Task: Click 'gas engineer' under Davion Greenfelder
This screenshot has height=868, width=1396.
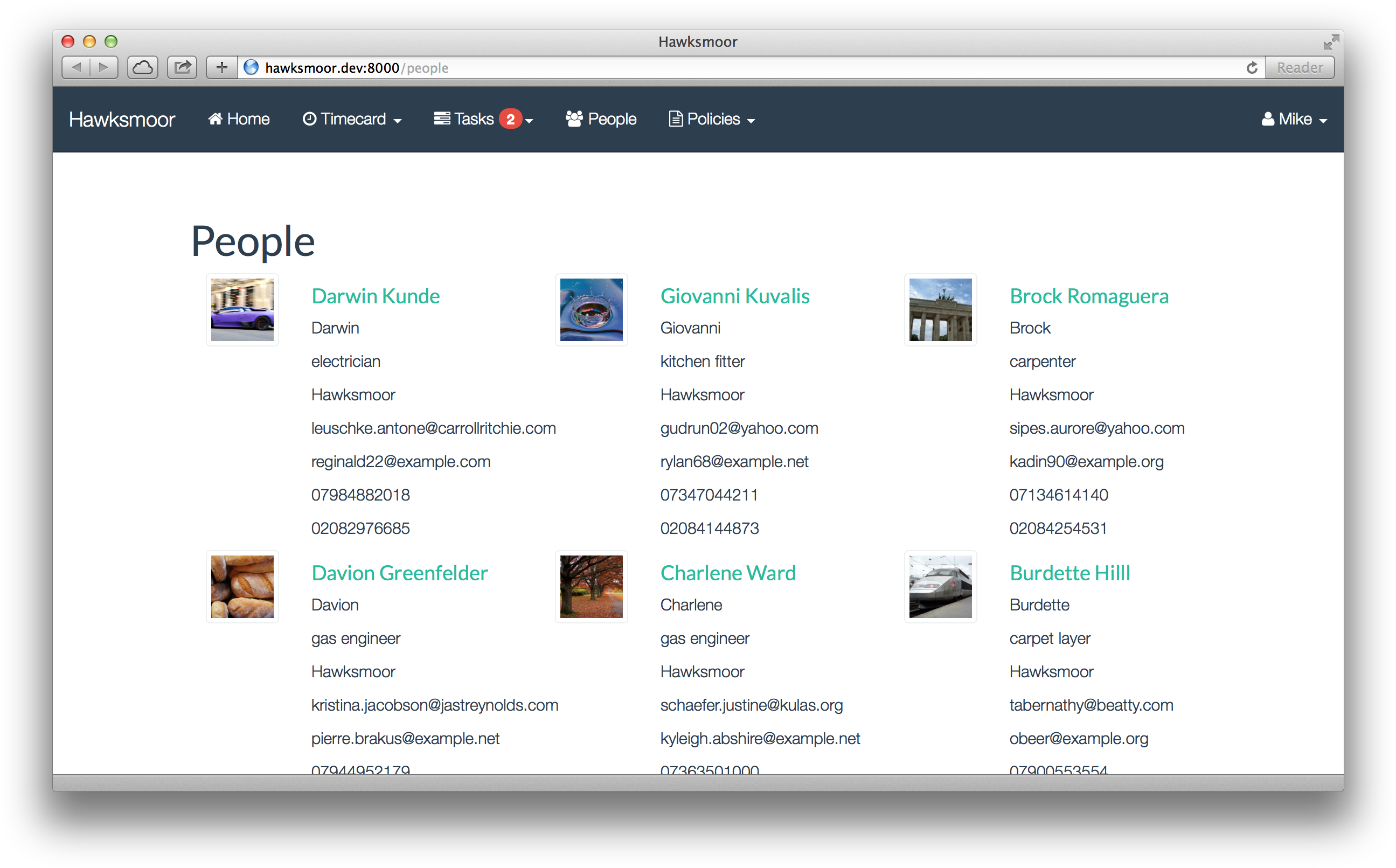Action: [356, 638]
